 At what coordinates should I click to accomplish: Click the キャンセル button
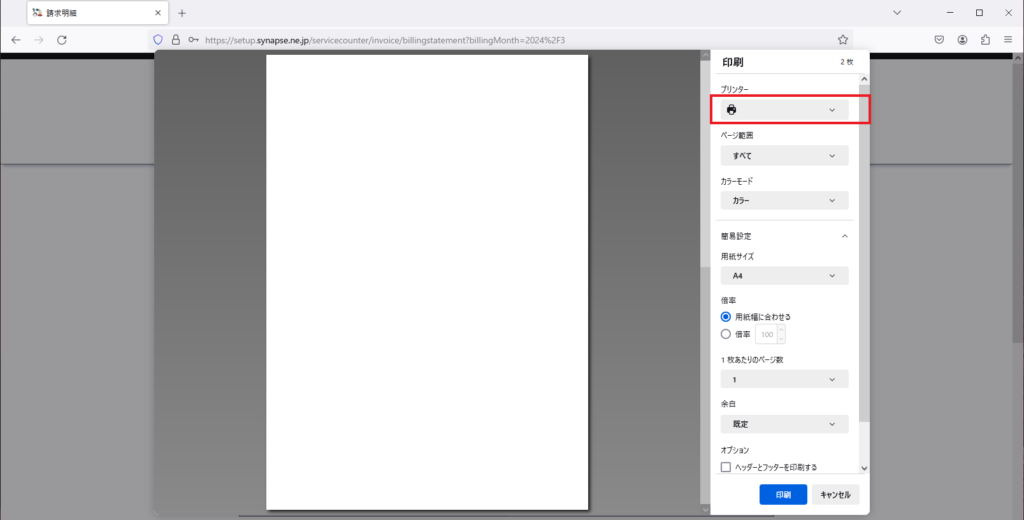(x=835, y=495)
